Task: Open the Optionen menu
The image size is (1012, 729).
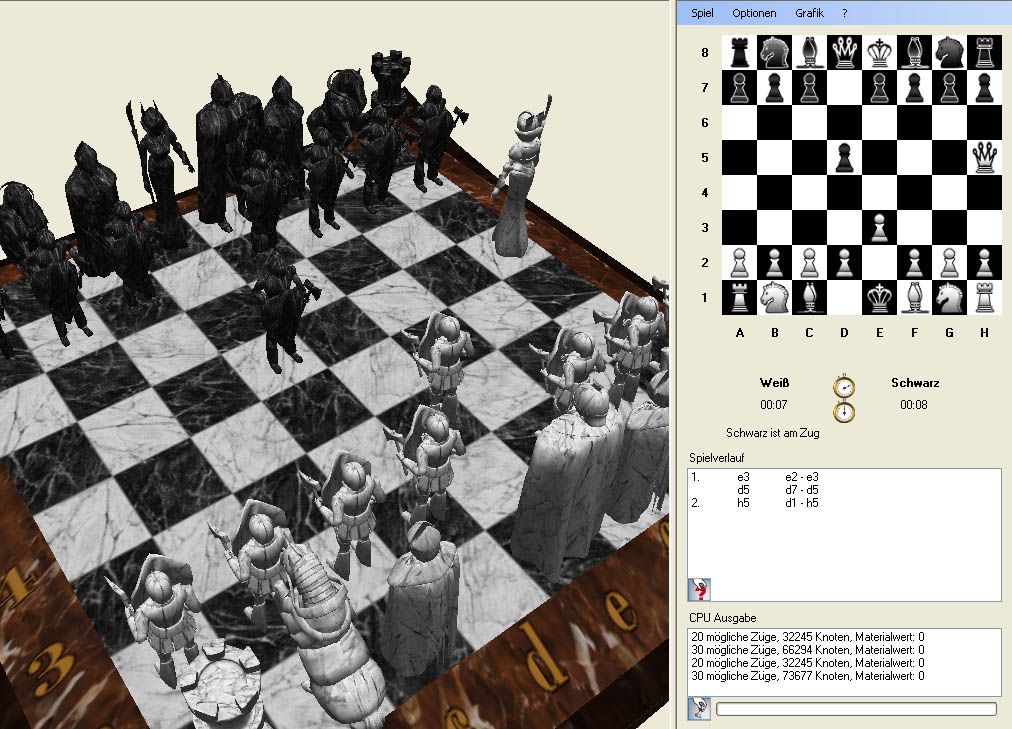Action: 754,13
